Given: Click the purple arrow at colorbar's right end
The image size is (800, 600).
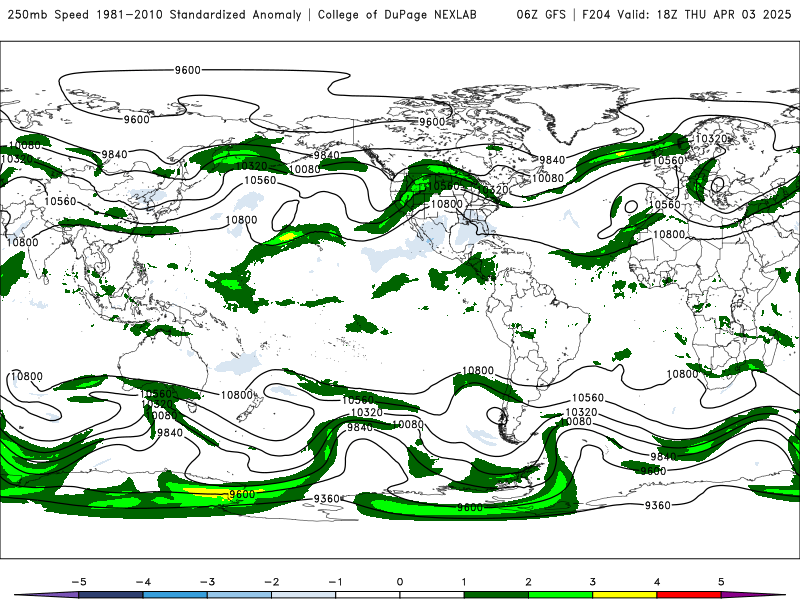Looking at the screenshot, I should pos(753,595).
